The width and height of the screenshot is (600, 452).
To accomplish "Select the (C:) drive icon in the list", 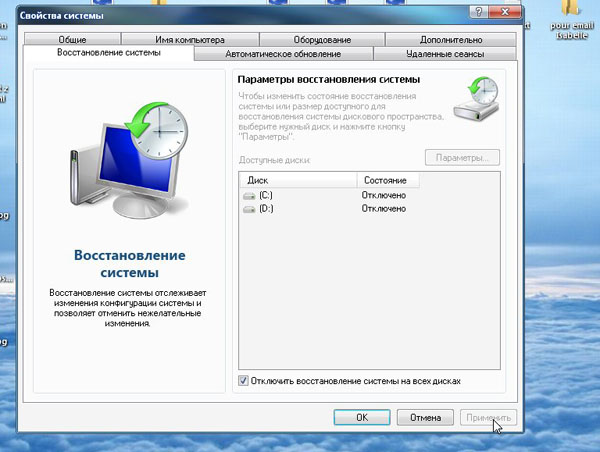I will pyautogui.click(x=249, y=196).
